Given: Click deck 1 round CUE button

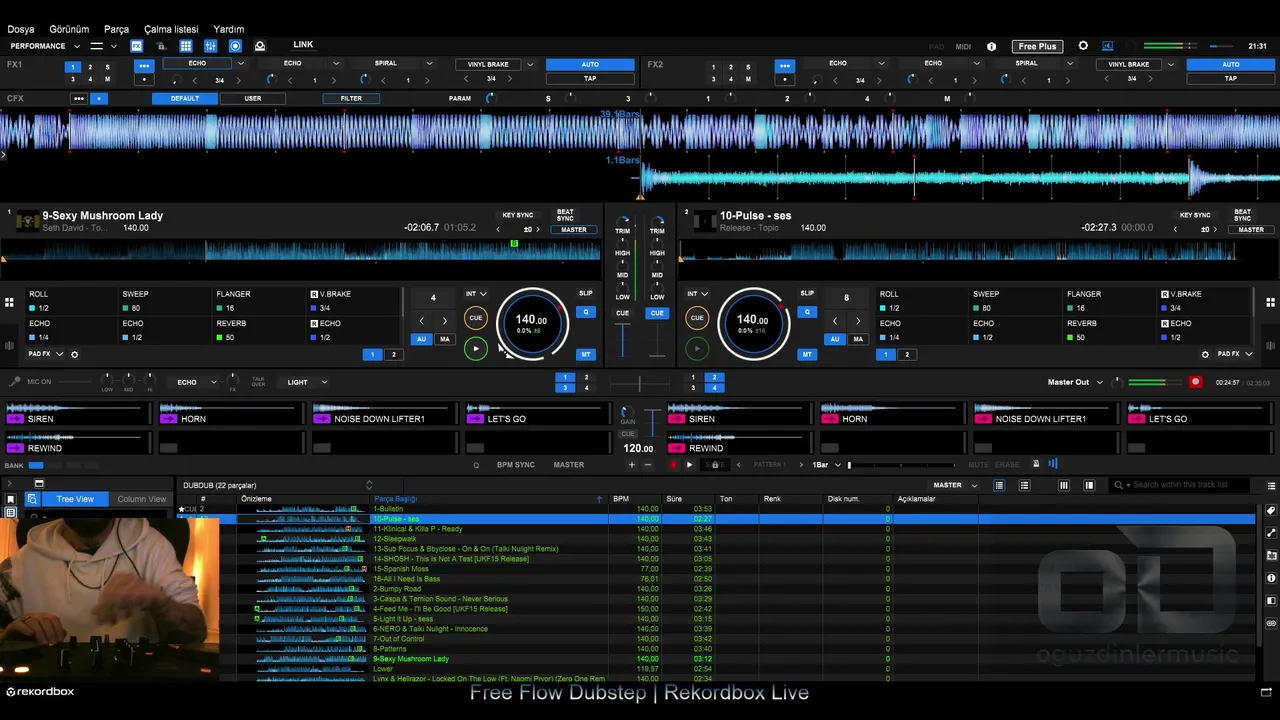Looking at the screenshot, I should click(x=476, y=318).
